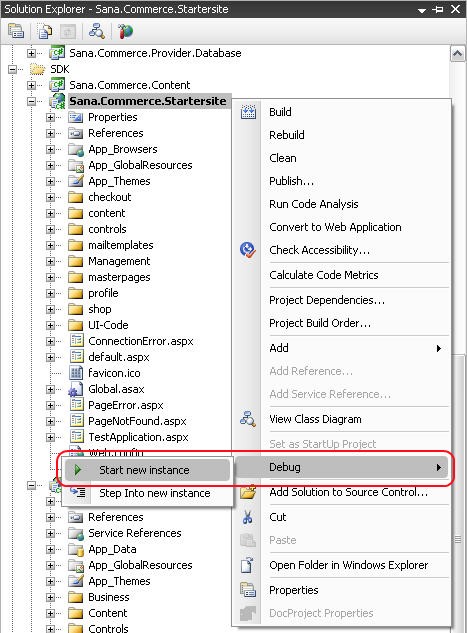Image resolution: width=467 pixels, height=633 pixels.
Task: Click the Check Accessibility icon
Action: click(247, 250)
